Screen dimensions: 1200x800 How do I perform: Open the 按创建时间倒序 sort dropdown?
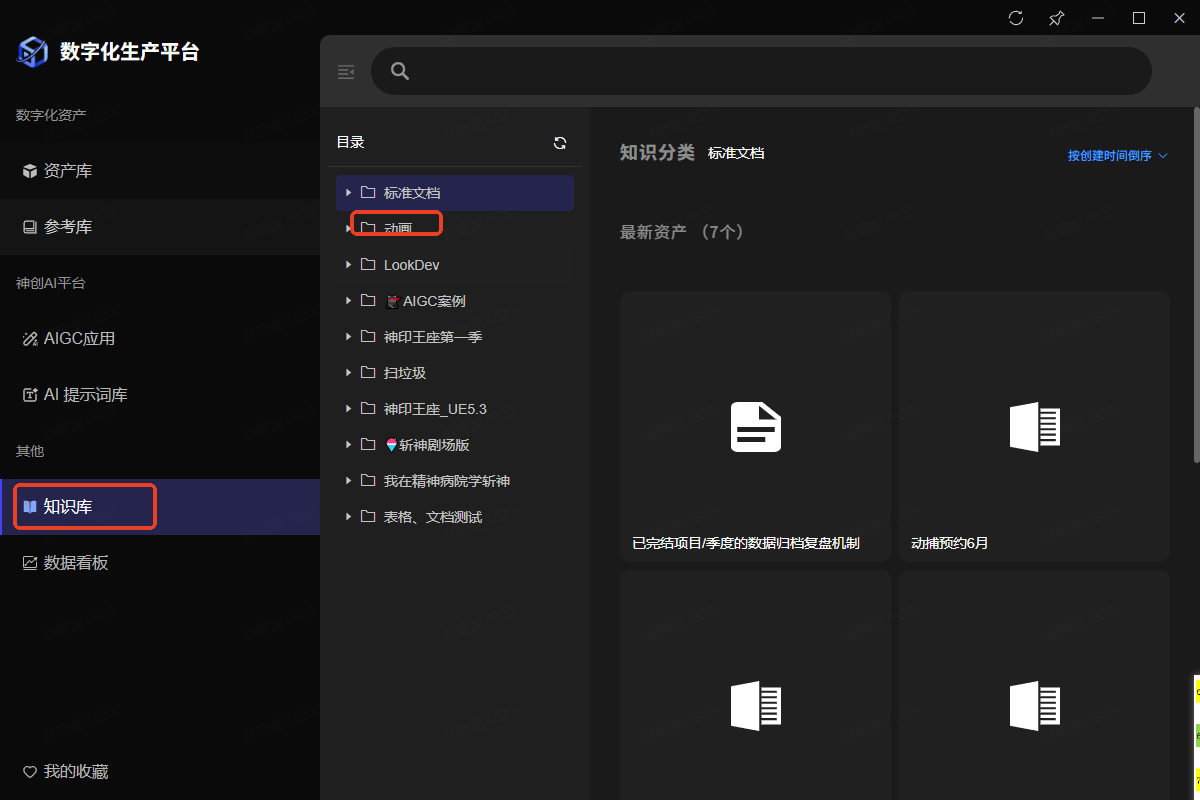[x=1117, y=156]
